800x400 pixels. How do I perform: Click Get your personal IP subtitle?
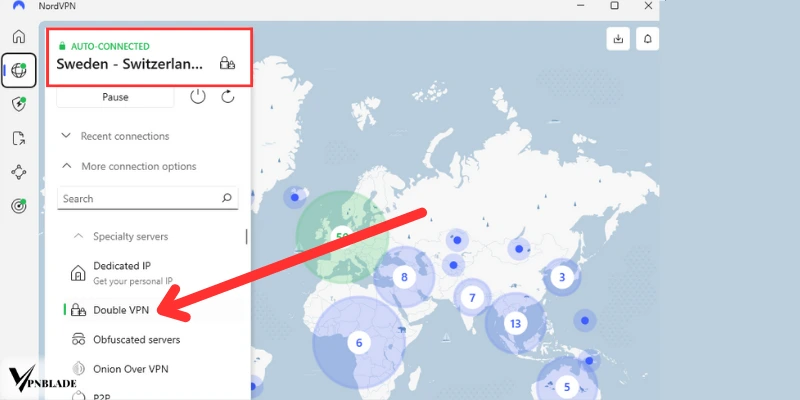click(x=133, y=281)
